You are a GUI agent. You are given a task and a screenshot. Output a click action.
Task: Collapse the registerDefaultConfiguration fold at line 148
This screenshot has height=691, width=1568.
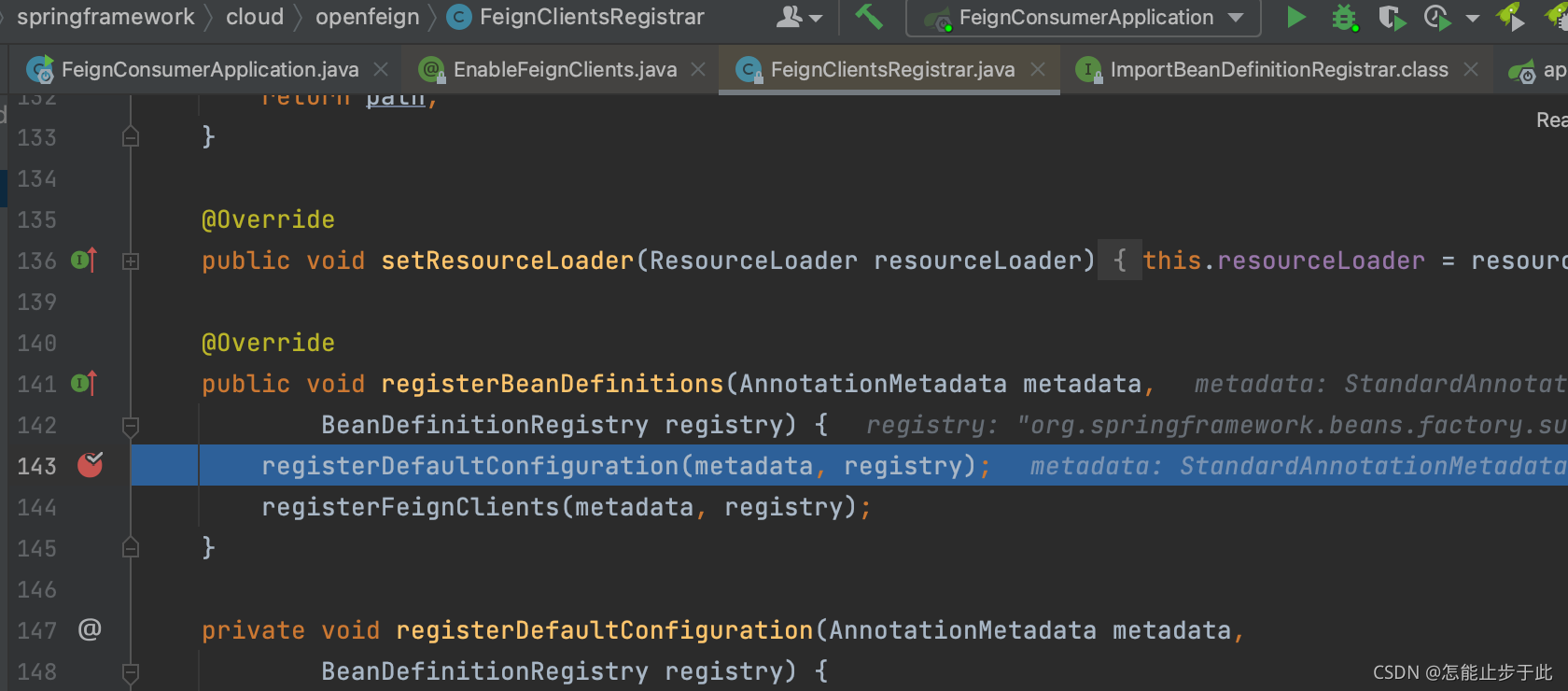[x=131, y=672]
